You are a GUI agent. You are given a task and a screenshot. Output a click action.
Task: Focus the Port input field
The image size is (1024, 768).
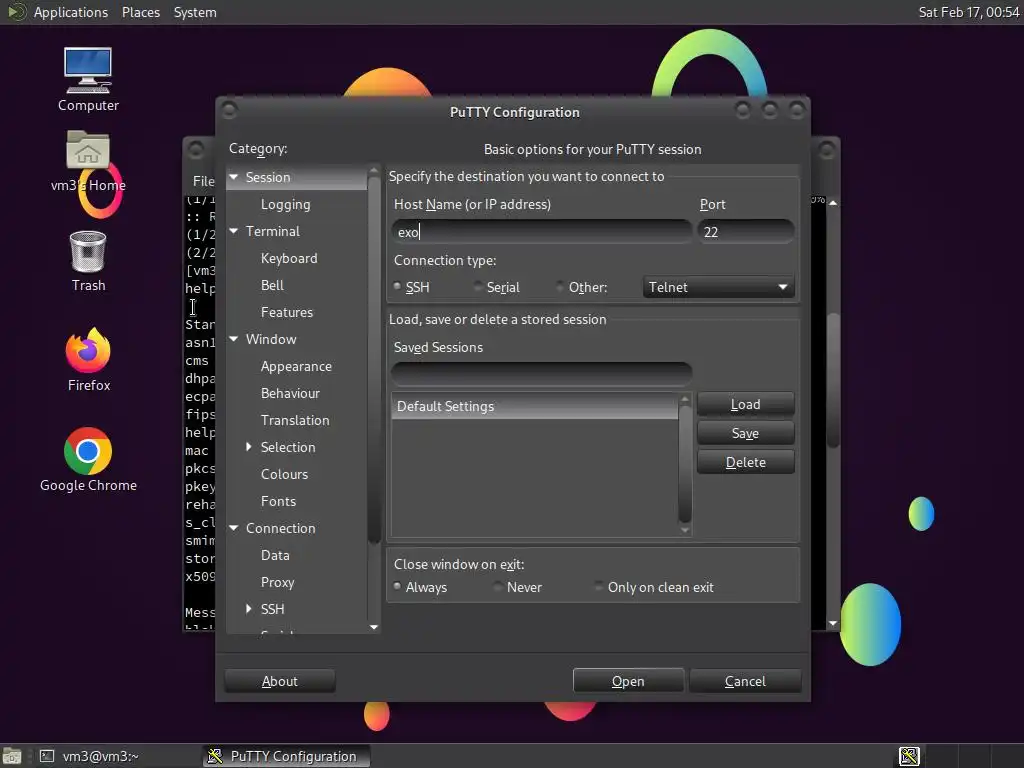click(746, 232)
